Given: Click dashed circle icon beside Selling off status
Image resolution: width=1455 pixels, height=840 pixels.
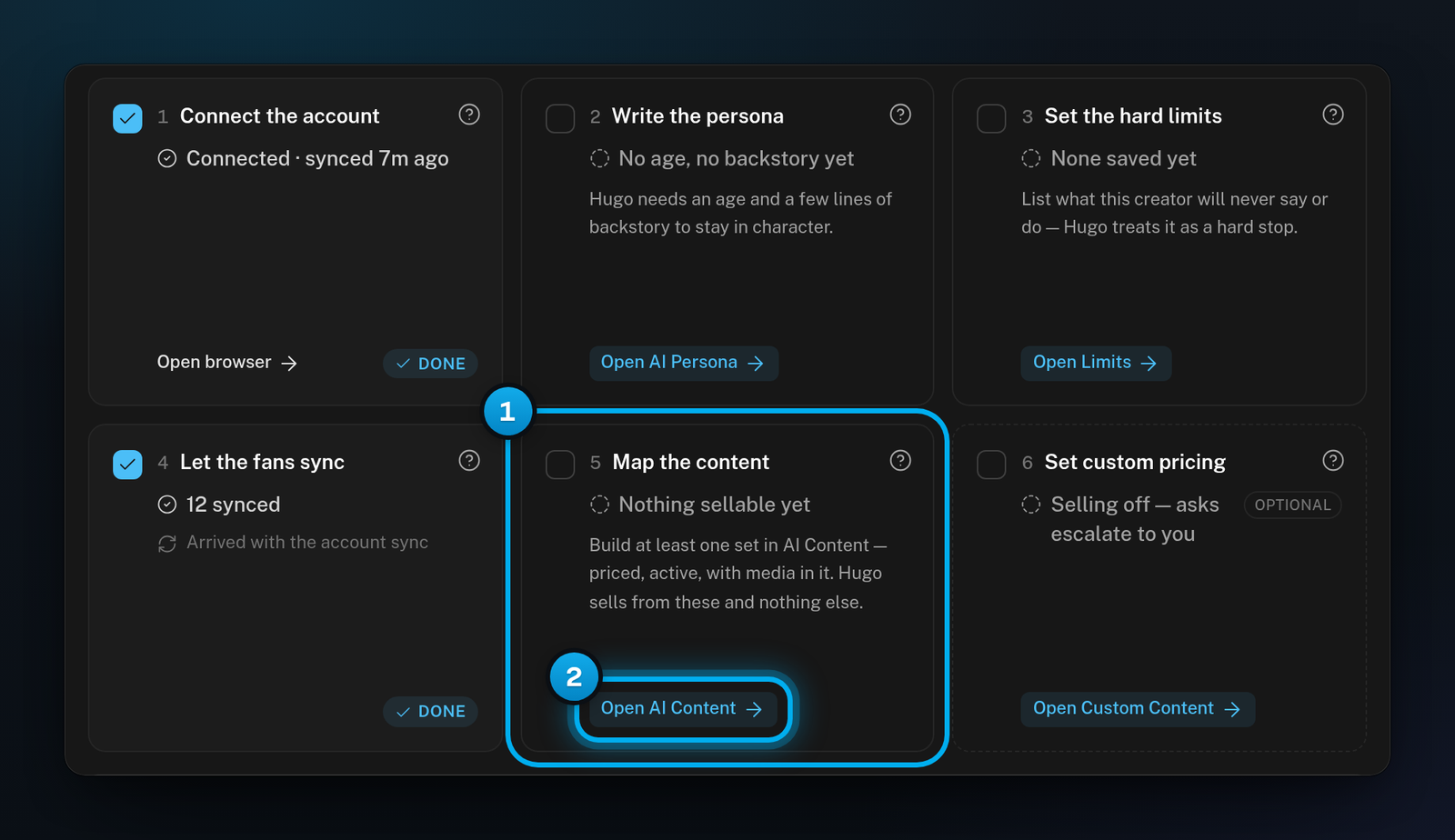Looking at the screenshot, I should (x=1031, y=505).
